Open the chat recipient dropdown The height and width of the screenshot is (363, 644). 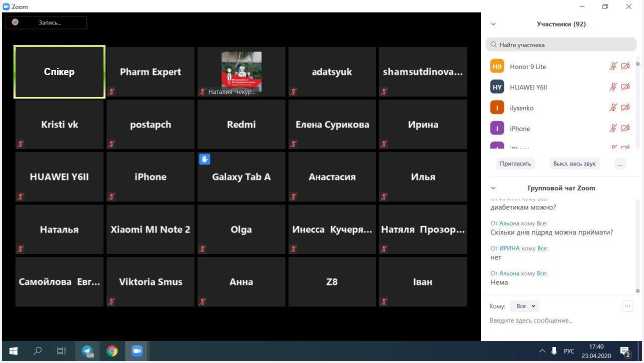(525, 306)
